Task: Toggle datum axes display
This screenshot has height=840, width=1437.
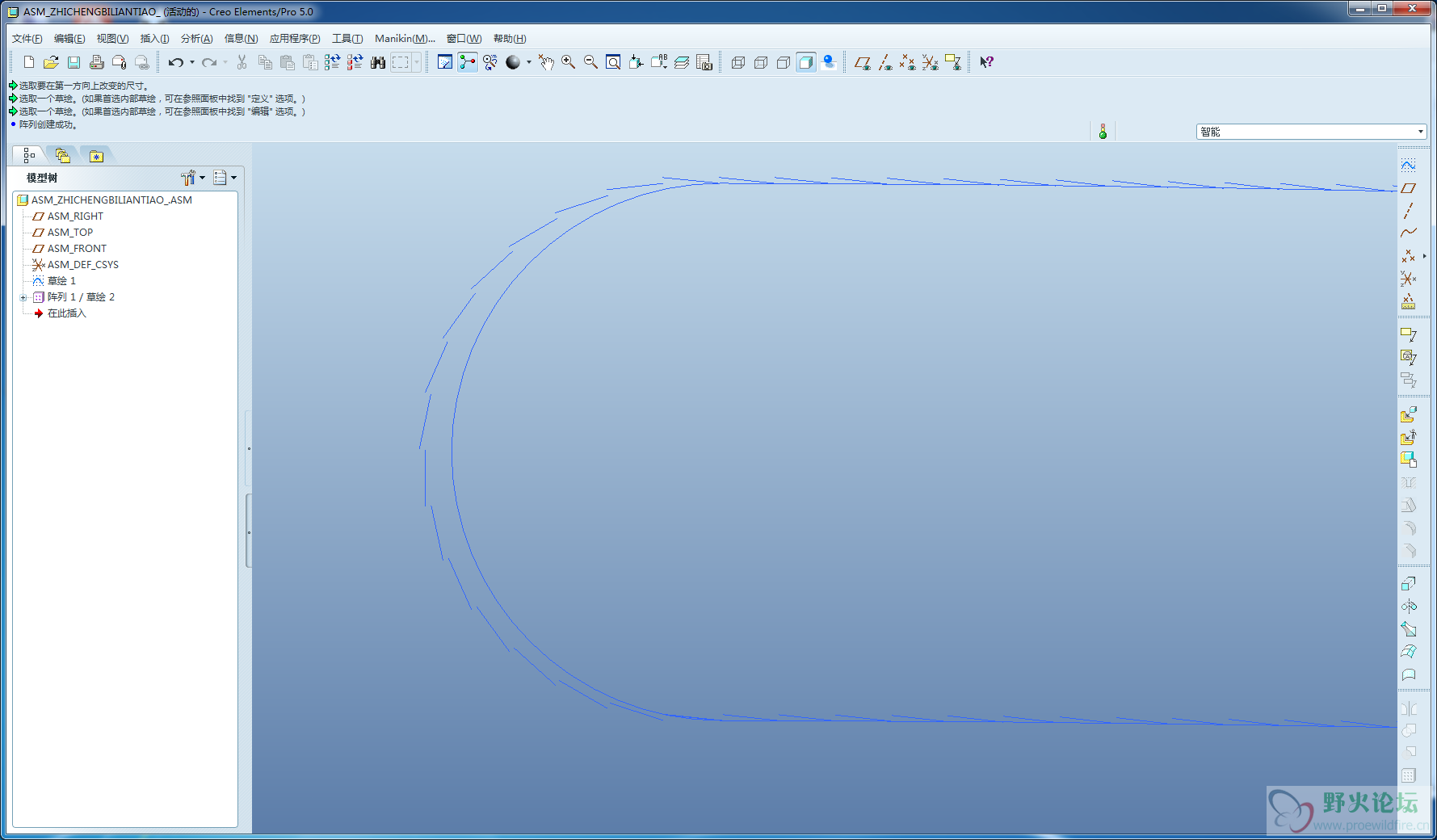Action: tap(885, 62)
